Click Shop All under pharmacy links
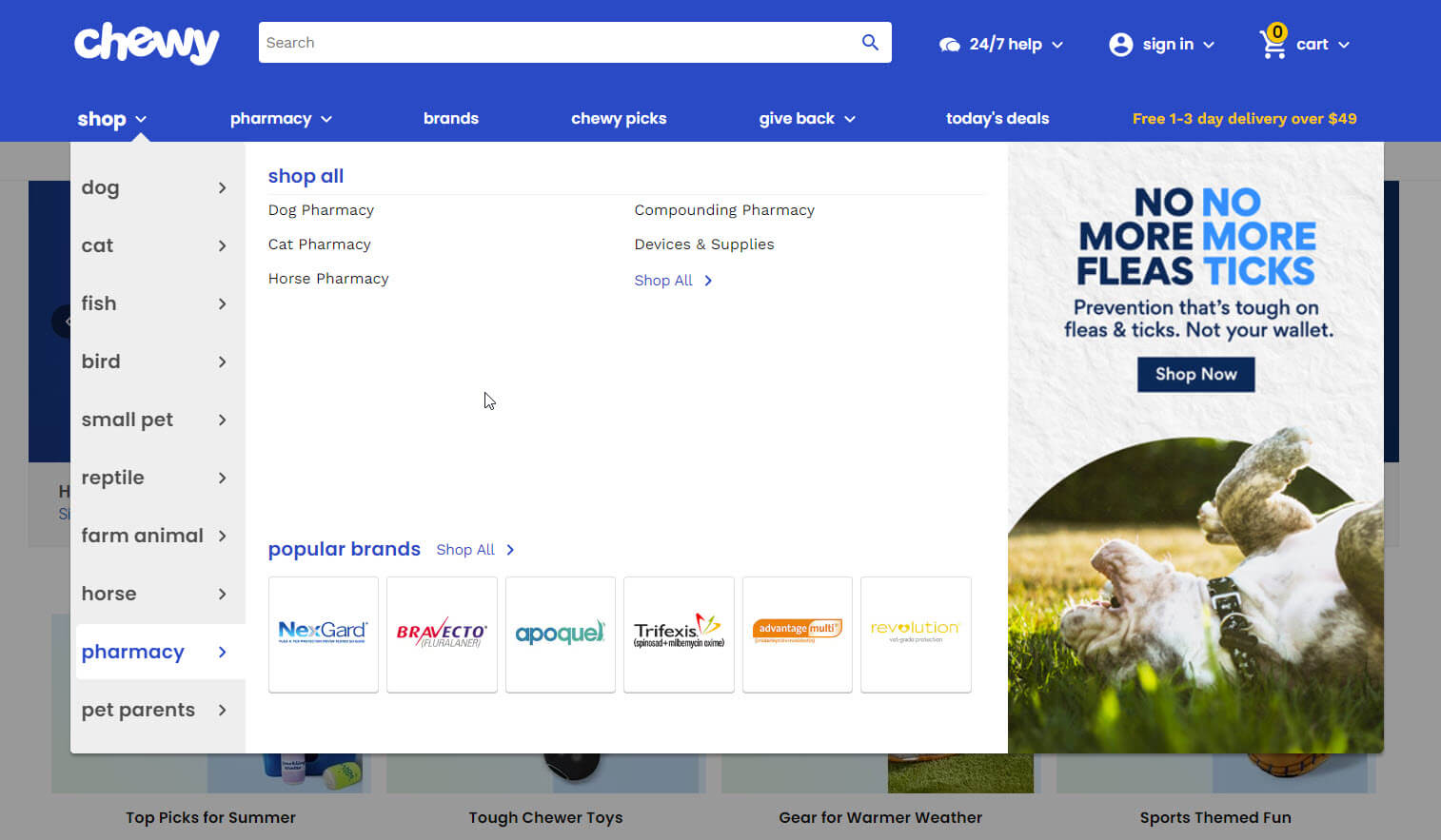Screen dimensions: 1441x840 [x=663, y=281]
